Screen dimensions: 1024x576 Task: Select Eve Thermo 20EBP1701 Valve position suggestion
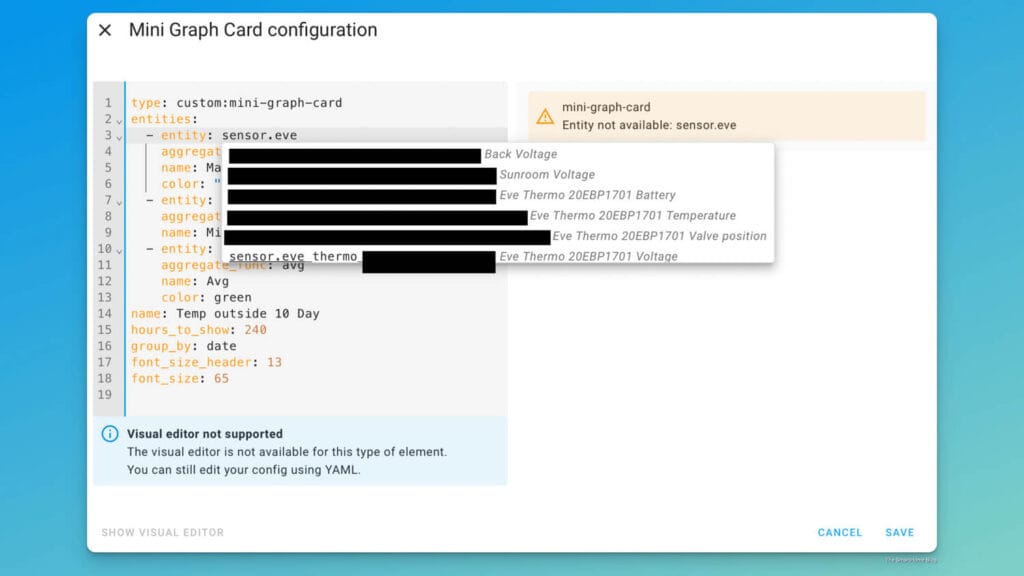point(500,236)
